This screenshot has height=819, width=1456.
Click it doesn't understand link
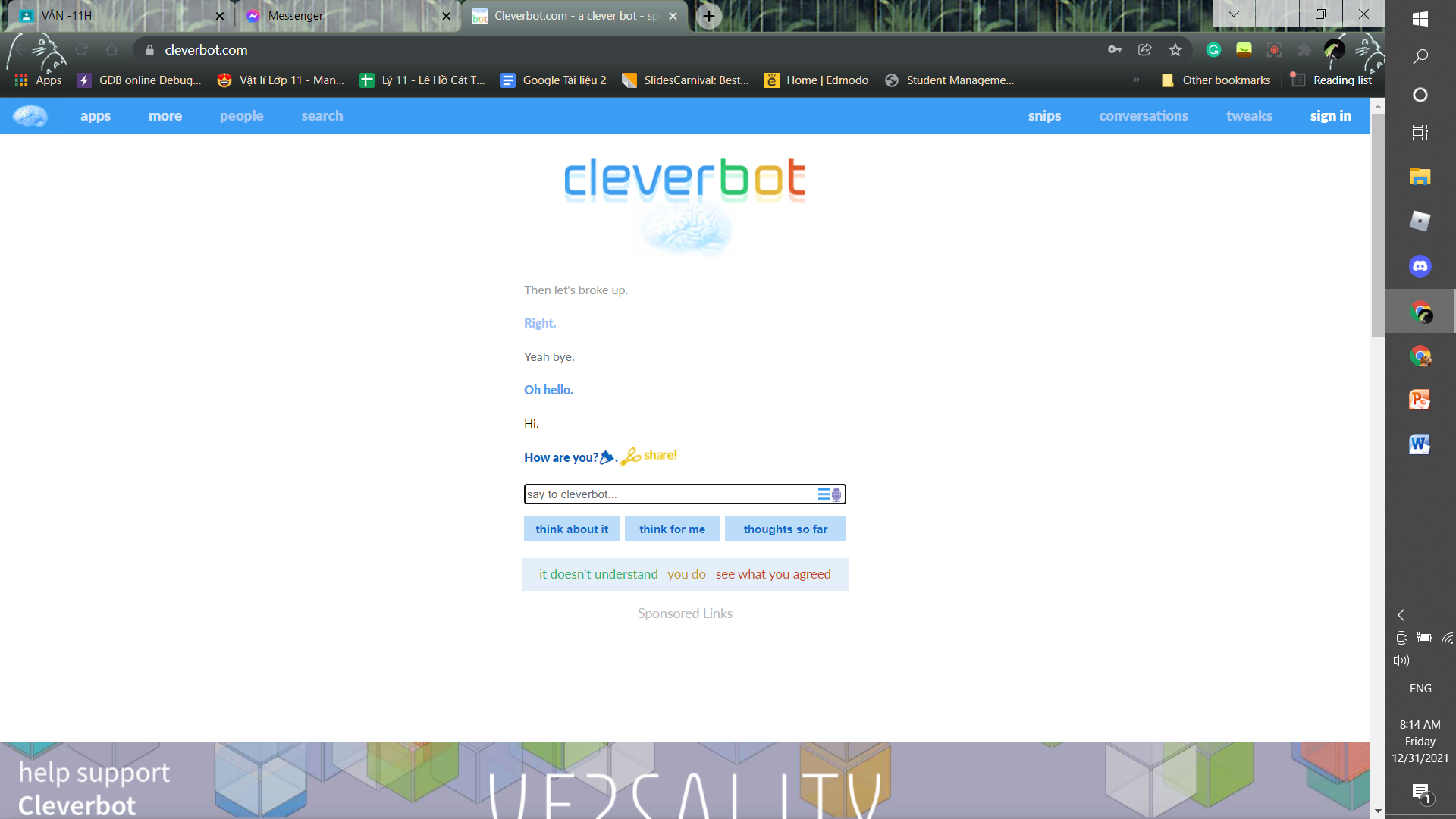[x=598, y=574]
